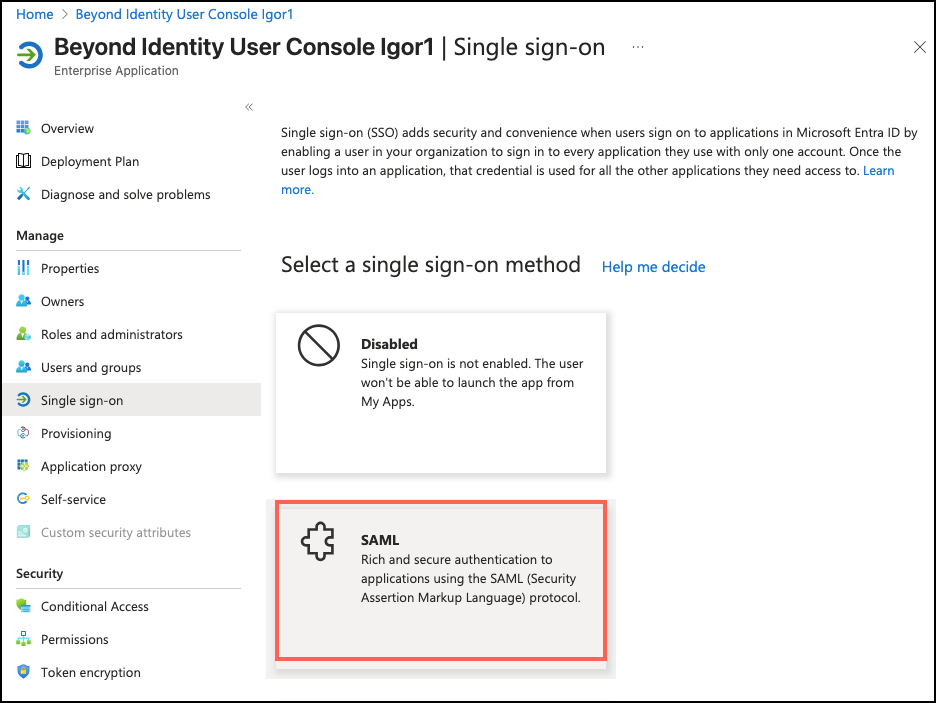Click the Diagnose and solve problems wrench icon

coord(23,194)
